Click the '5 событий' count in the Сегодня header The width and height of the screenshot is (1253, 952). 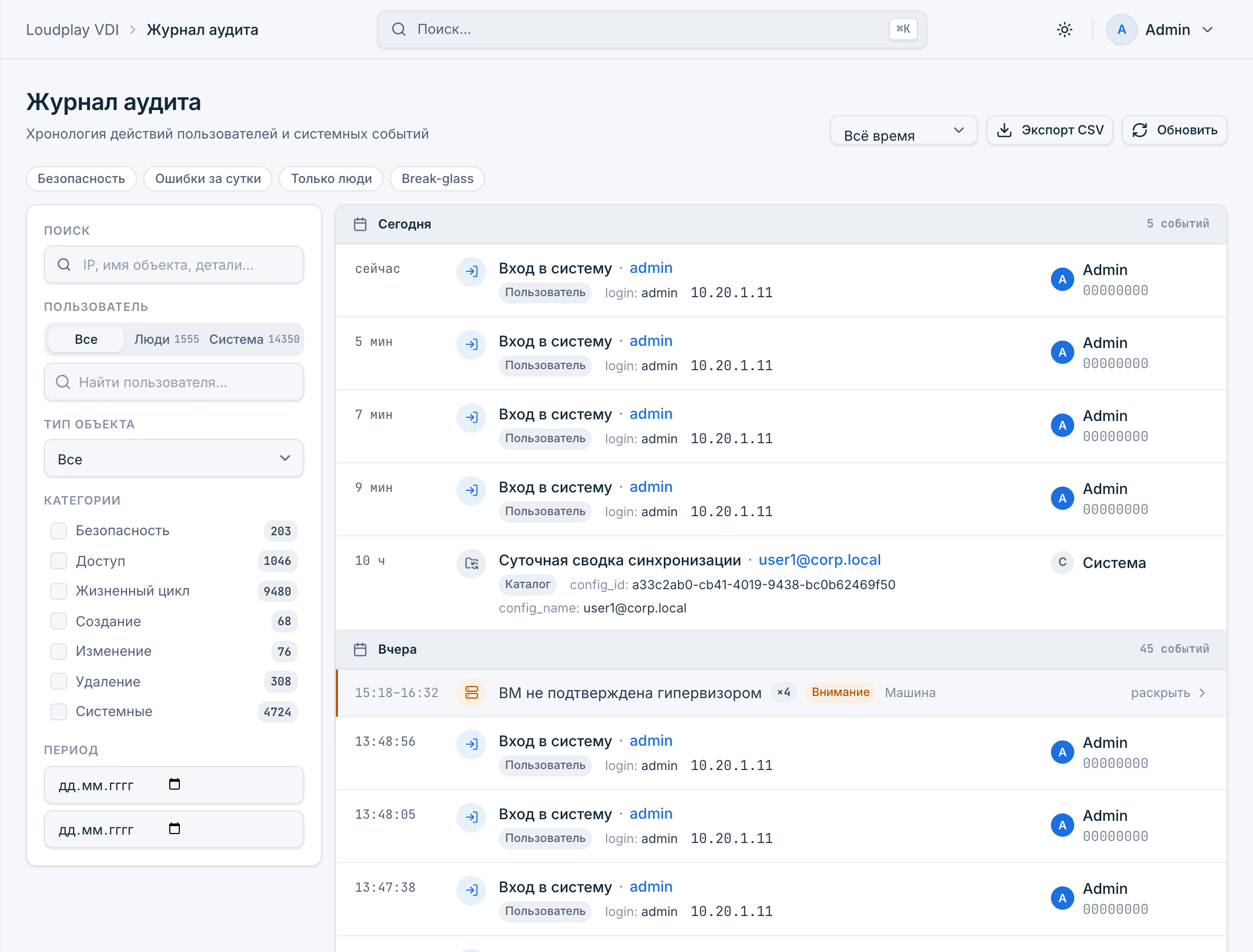coord(1177,224)
